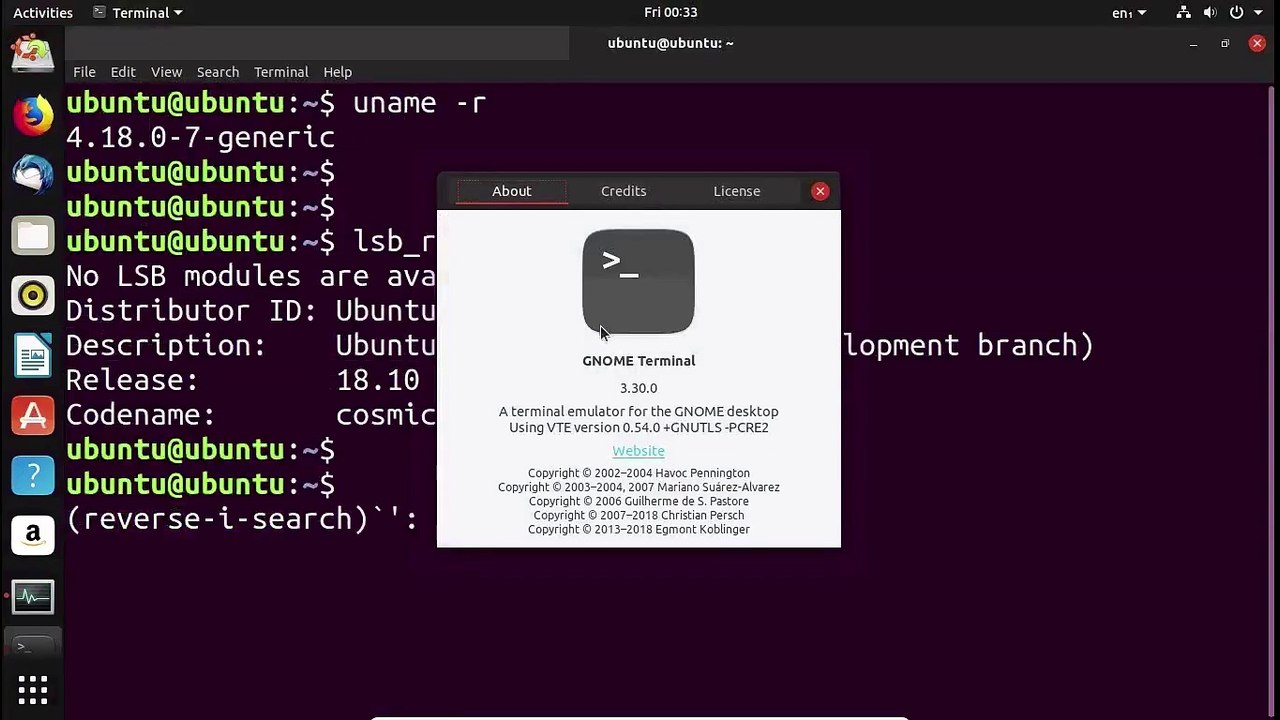Show Applications grid in the dock
The height and width of the screenshot is (720, 1280).
pyautogui.click(x=32, y=690)
